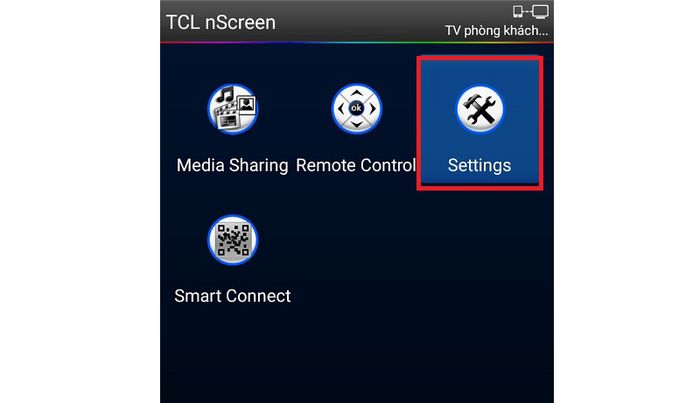The height and width of the screenshot is (403, 700).
Task: Tap the up arrow on Remote Control icon
Action: tap(356, 93)
